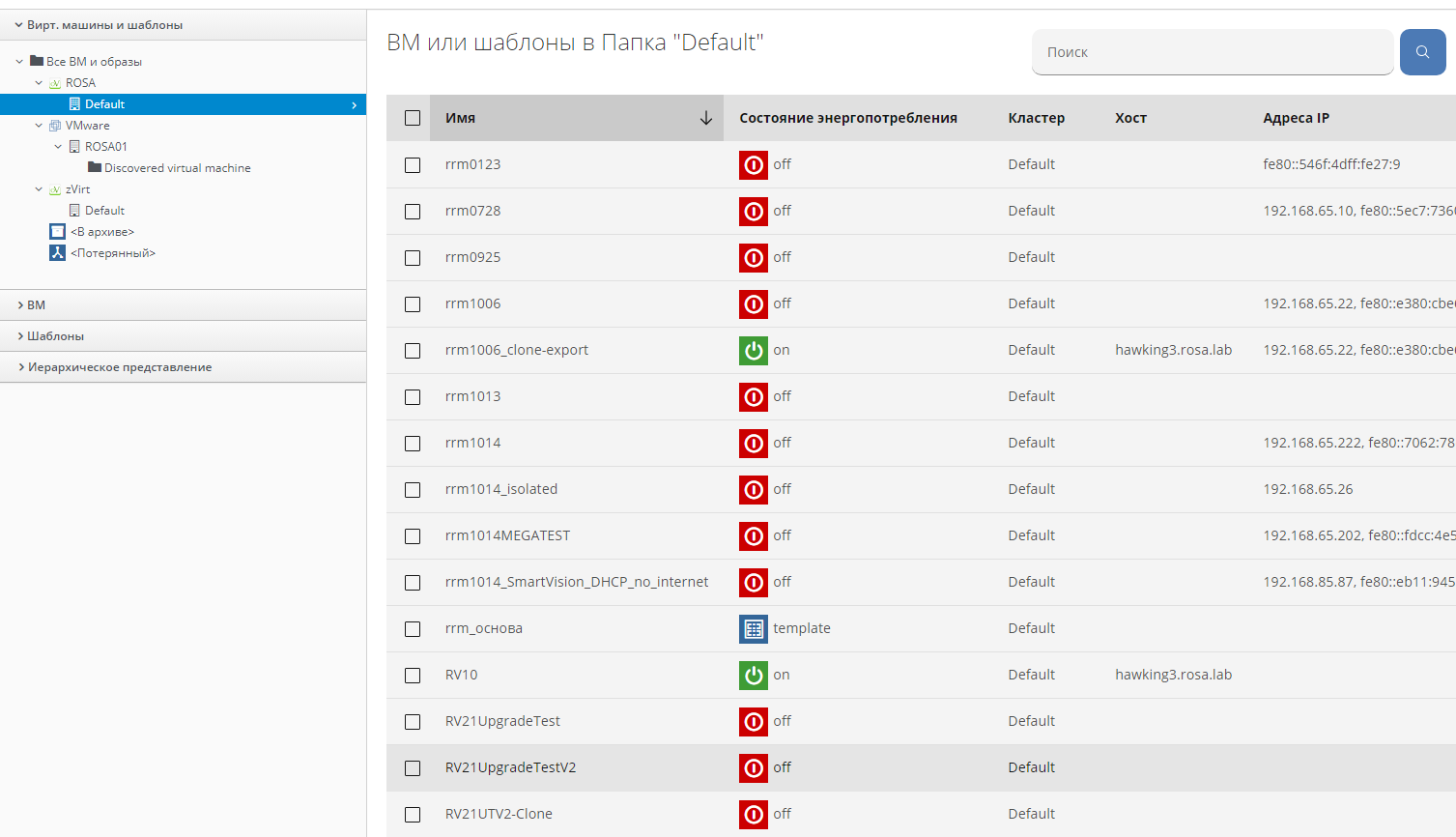The height and width of the screenshot is (837, 1456).
Task: Tick the checkbox for RV21UpgradeTestV2
Action: tap(413, 768)
